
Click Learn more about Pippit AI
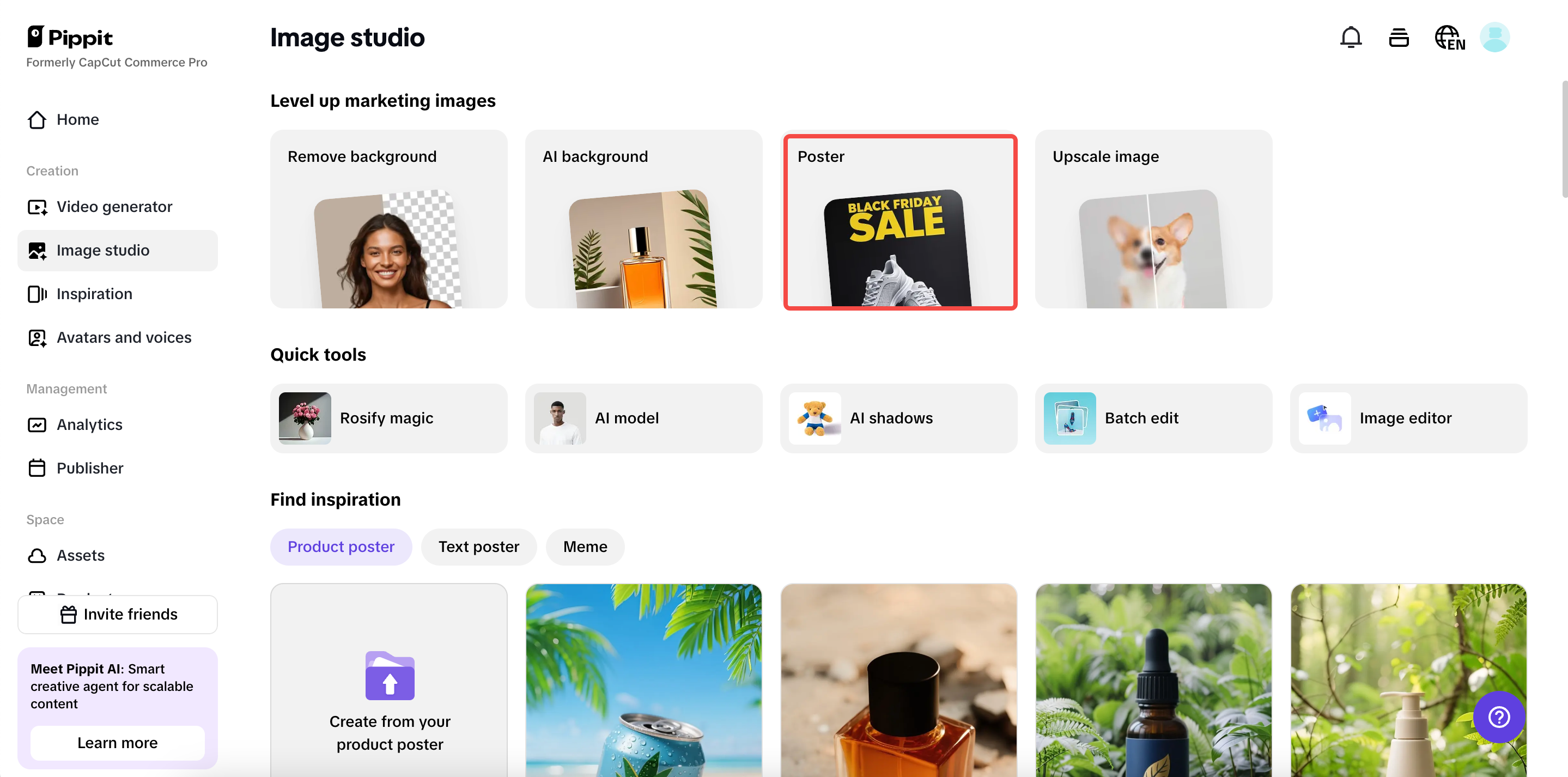117,743
